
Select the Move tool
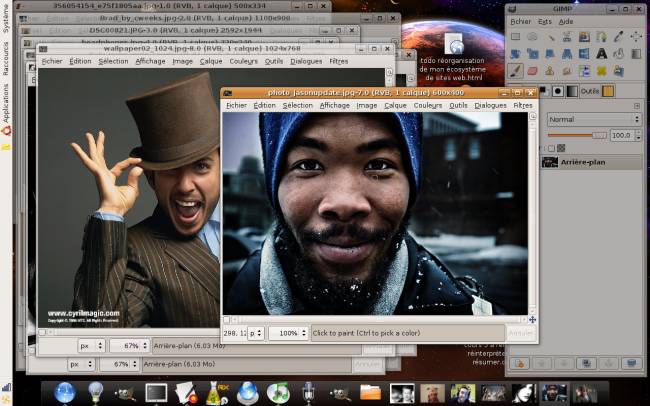pyautogui.click(x=635, y=36)
